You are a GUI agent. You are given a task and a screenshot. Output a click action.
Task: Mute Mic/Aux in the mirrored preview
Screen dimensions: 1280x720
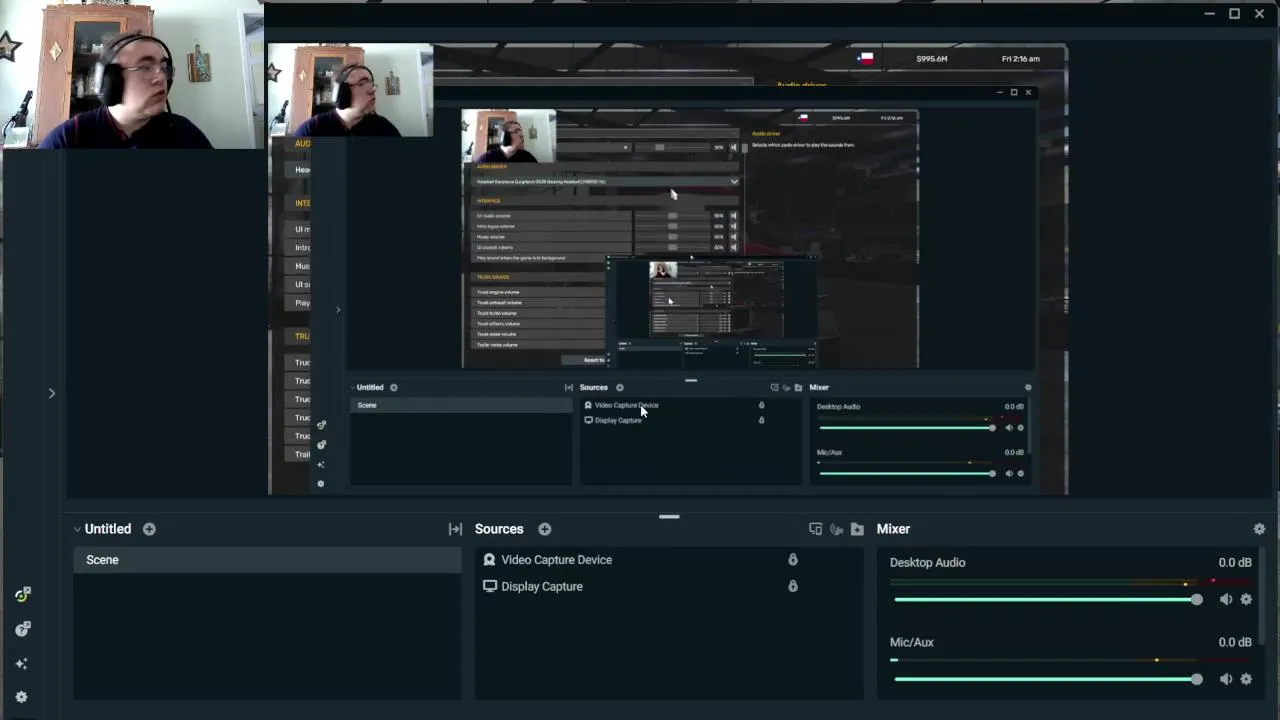tap(1008, 473)
